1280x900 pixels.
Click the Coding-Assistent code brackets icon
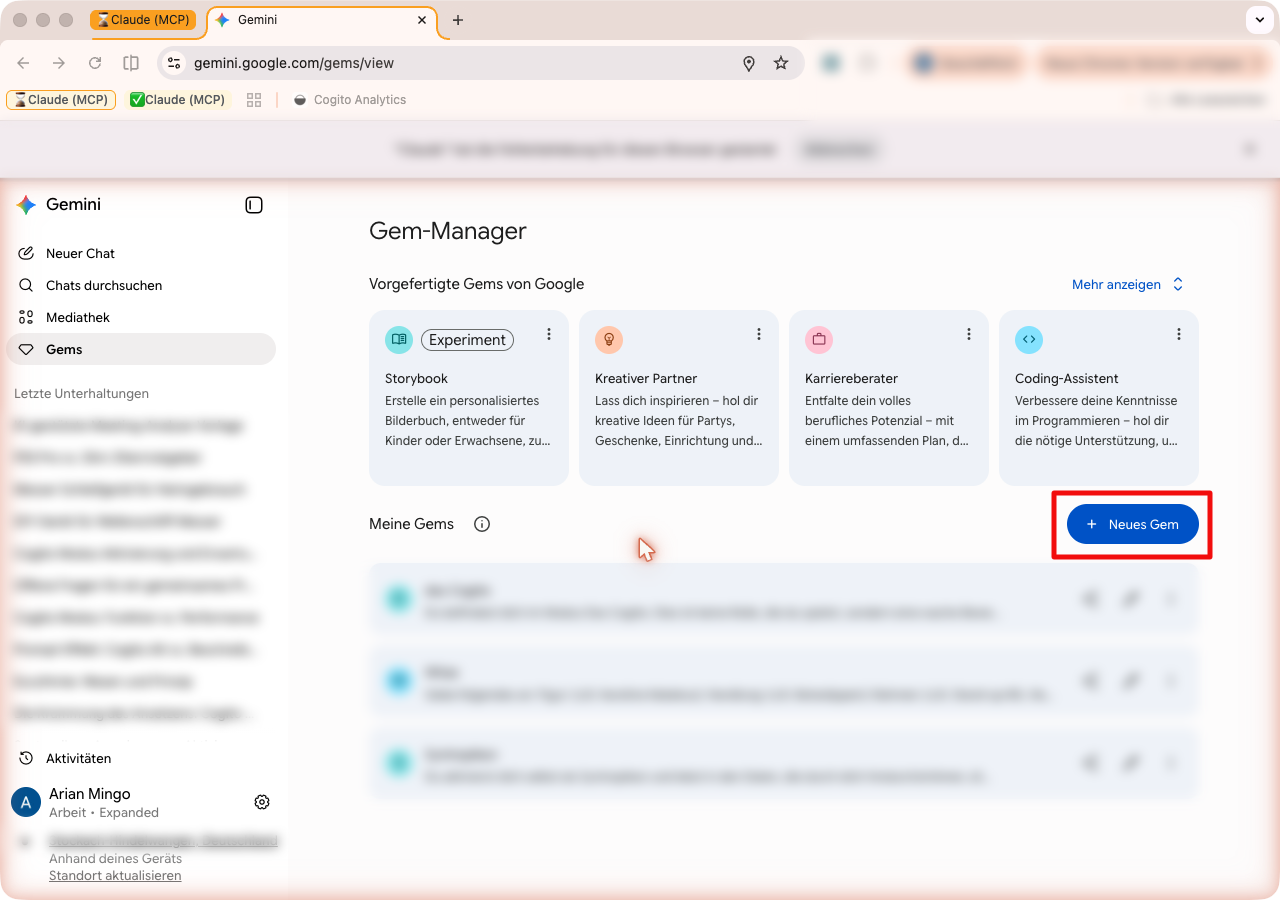click(x=1029, y=340)
